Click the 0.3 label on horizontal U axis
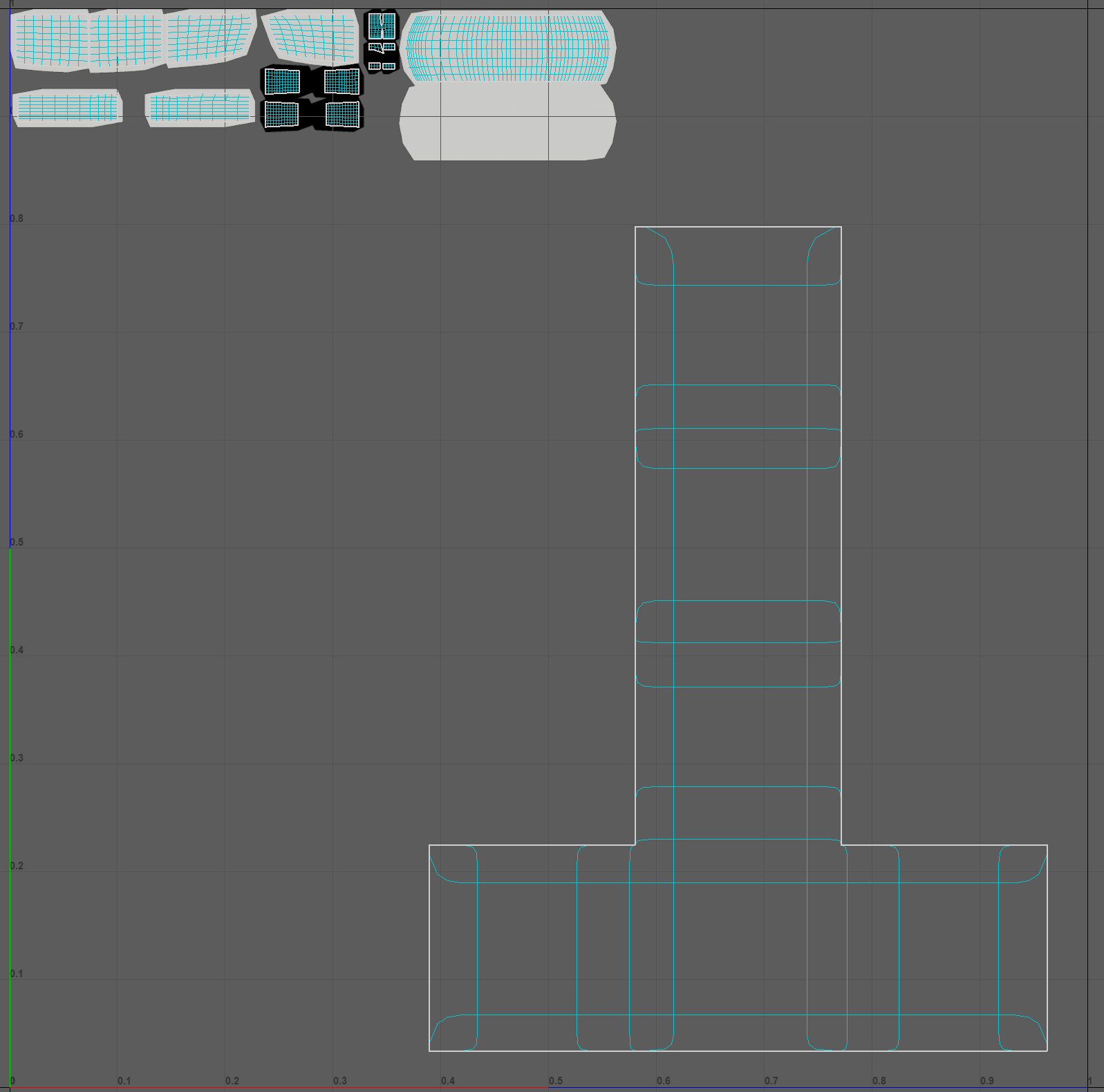 [x=340, y=1080]
